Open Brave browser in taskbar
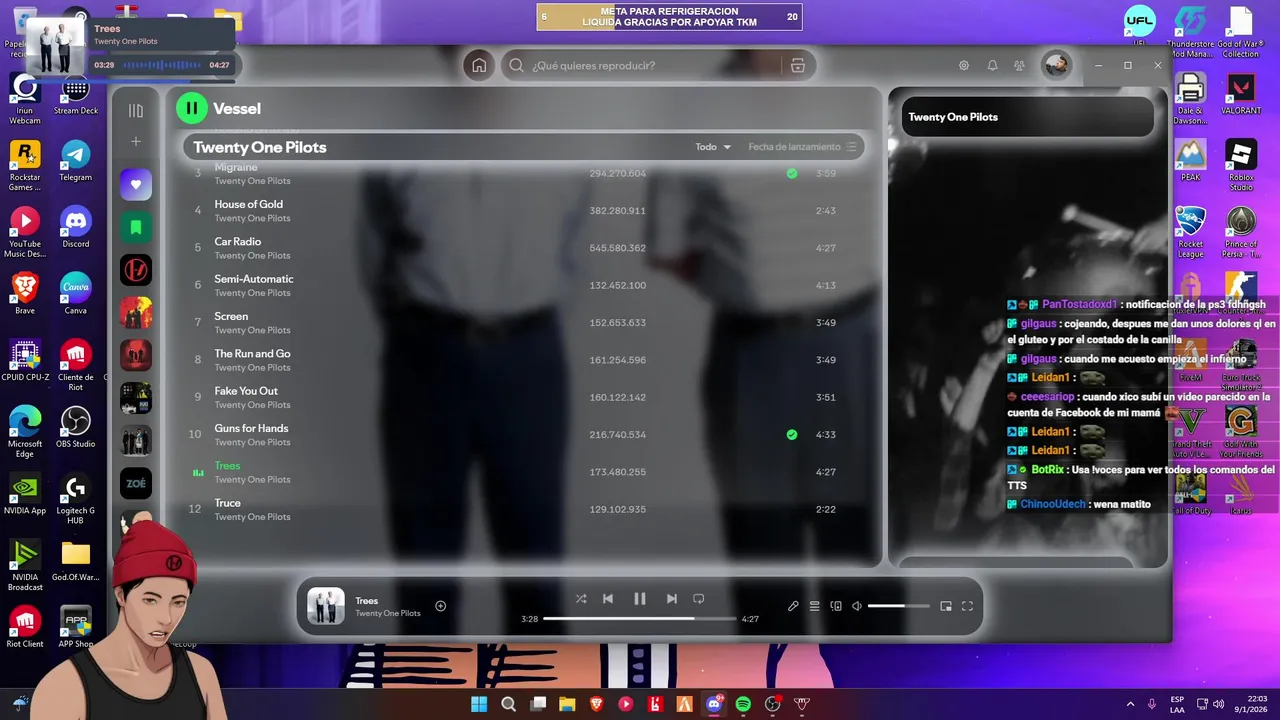The width and height of the screenshot is (1280, 720). pyautogui.click(x=597, y=704)
